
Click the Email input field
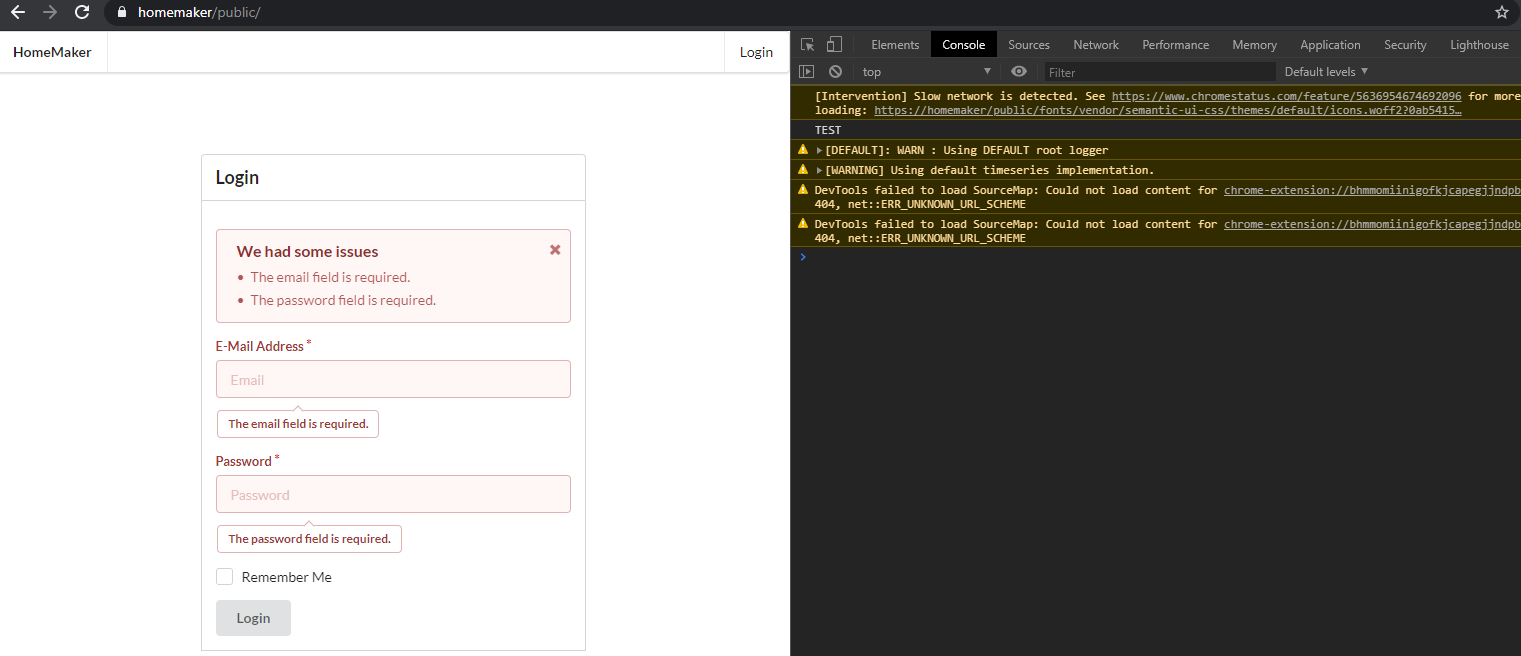(393, 379)
